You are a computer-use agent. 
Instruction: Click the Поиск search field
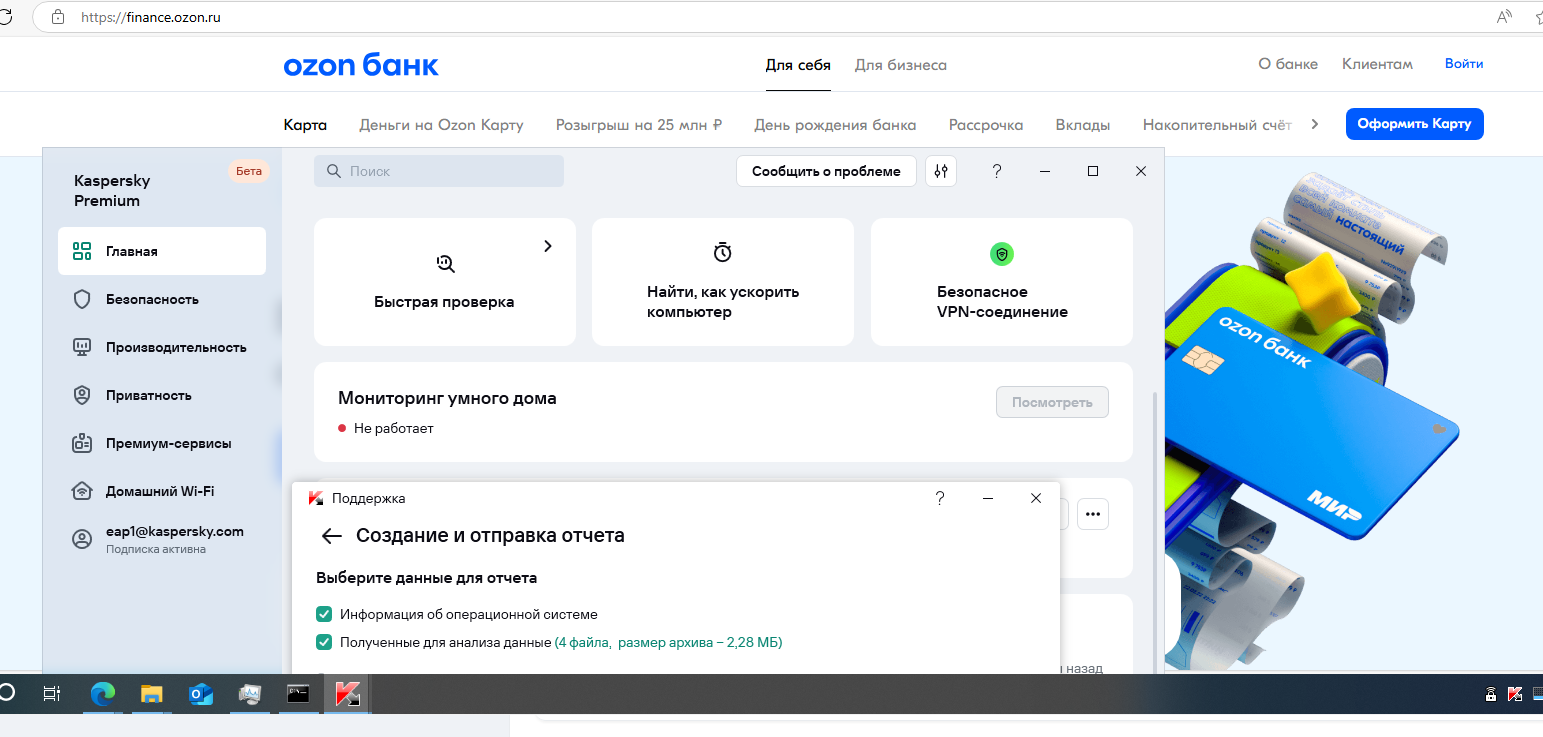[439, 171]
